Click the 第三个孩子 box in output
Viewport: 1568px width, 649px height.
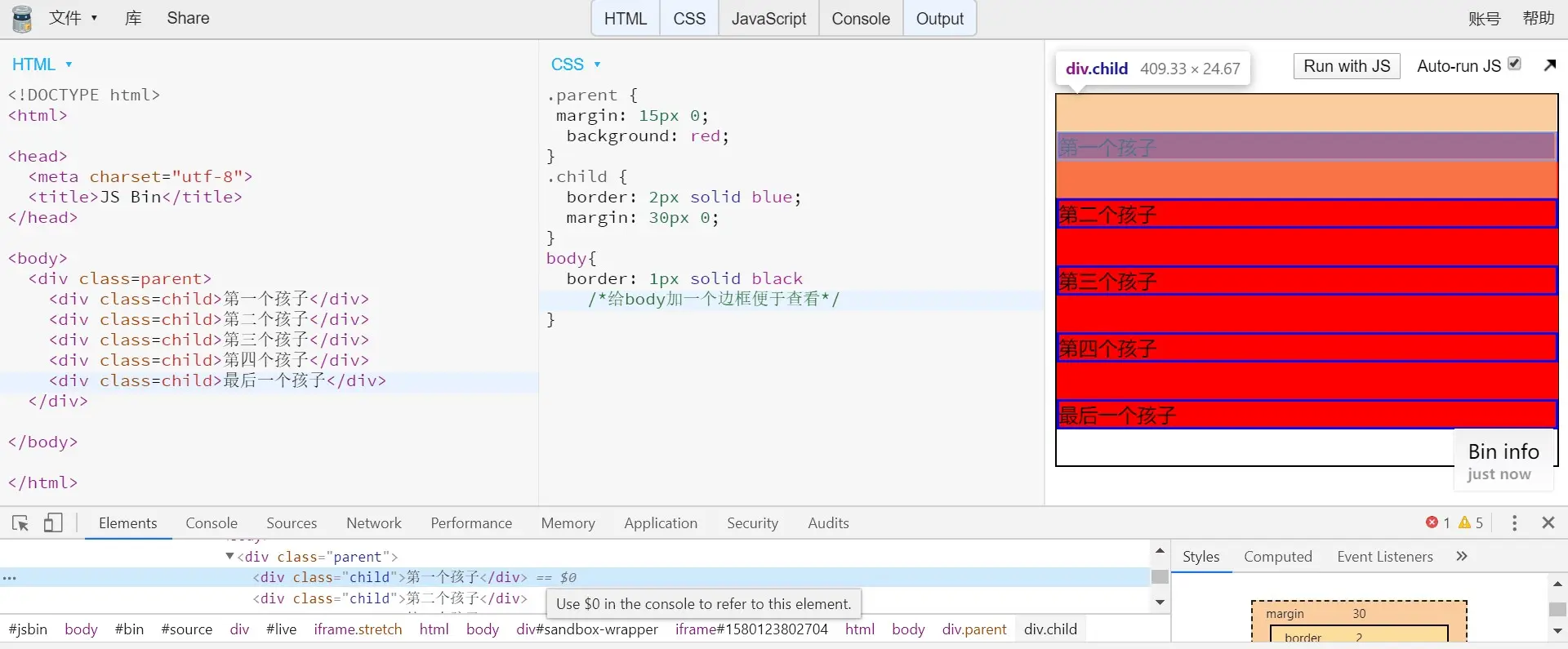(1307, 281)
